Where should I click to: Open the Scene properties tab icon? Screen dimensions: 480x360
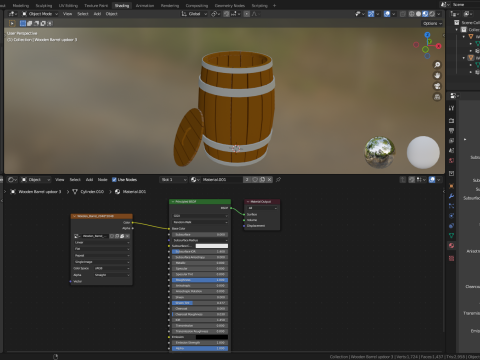(x=451, y=151)
